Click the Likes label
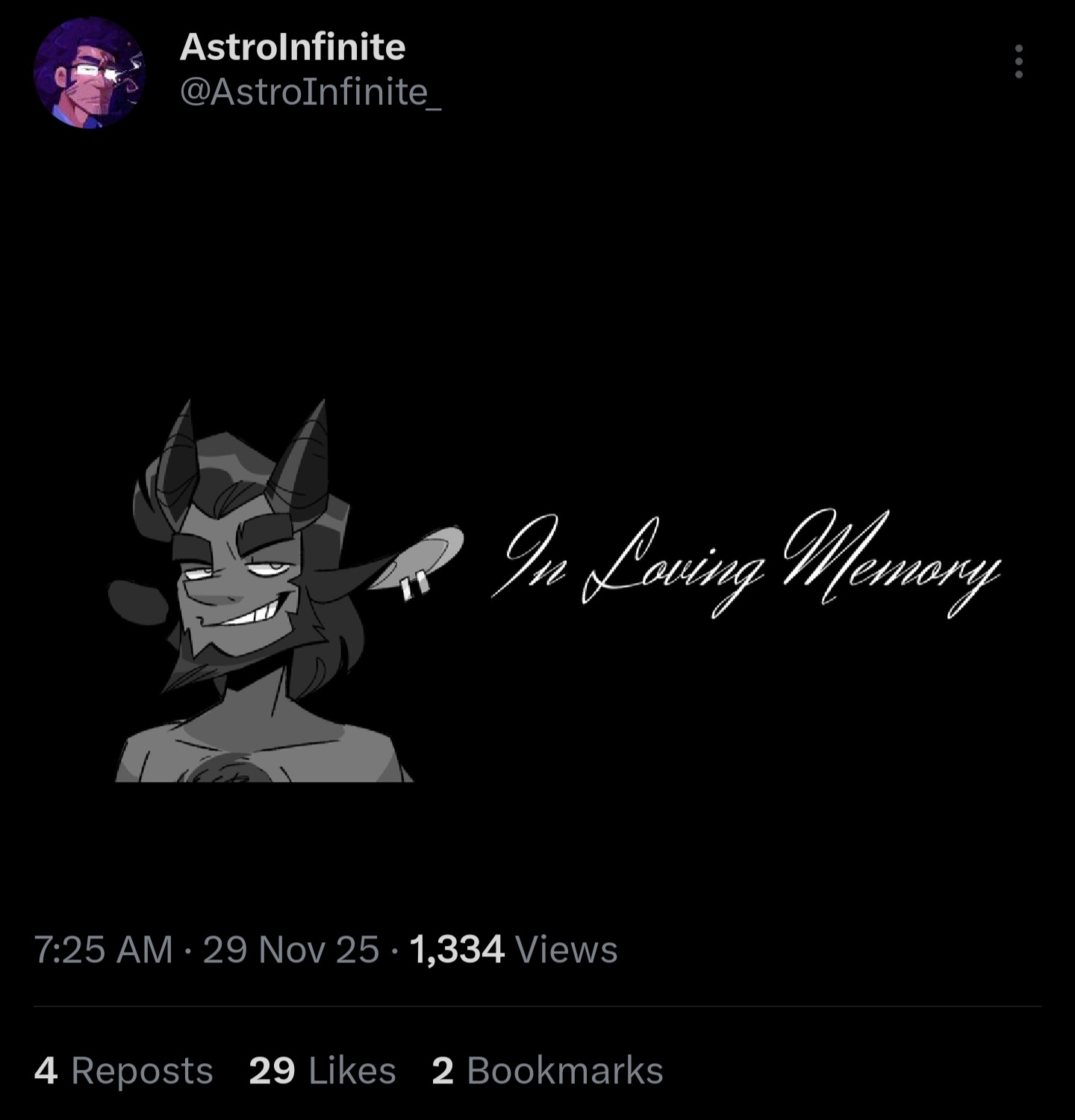This screenshot has height=1120, width=1075. pyautogui.click(x=352, y=1071)
